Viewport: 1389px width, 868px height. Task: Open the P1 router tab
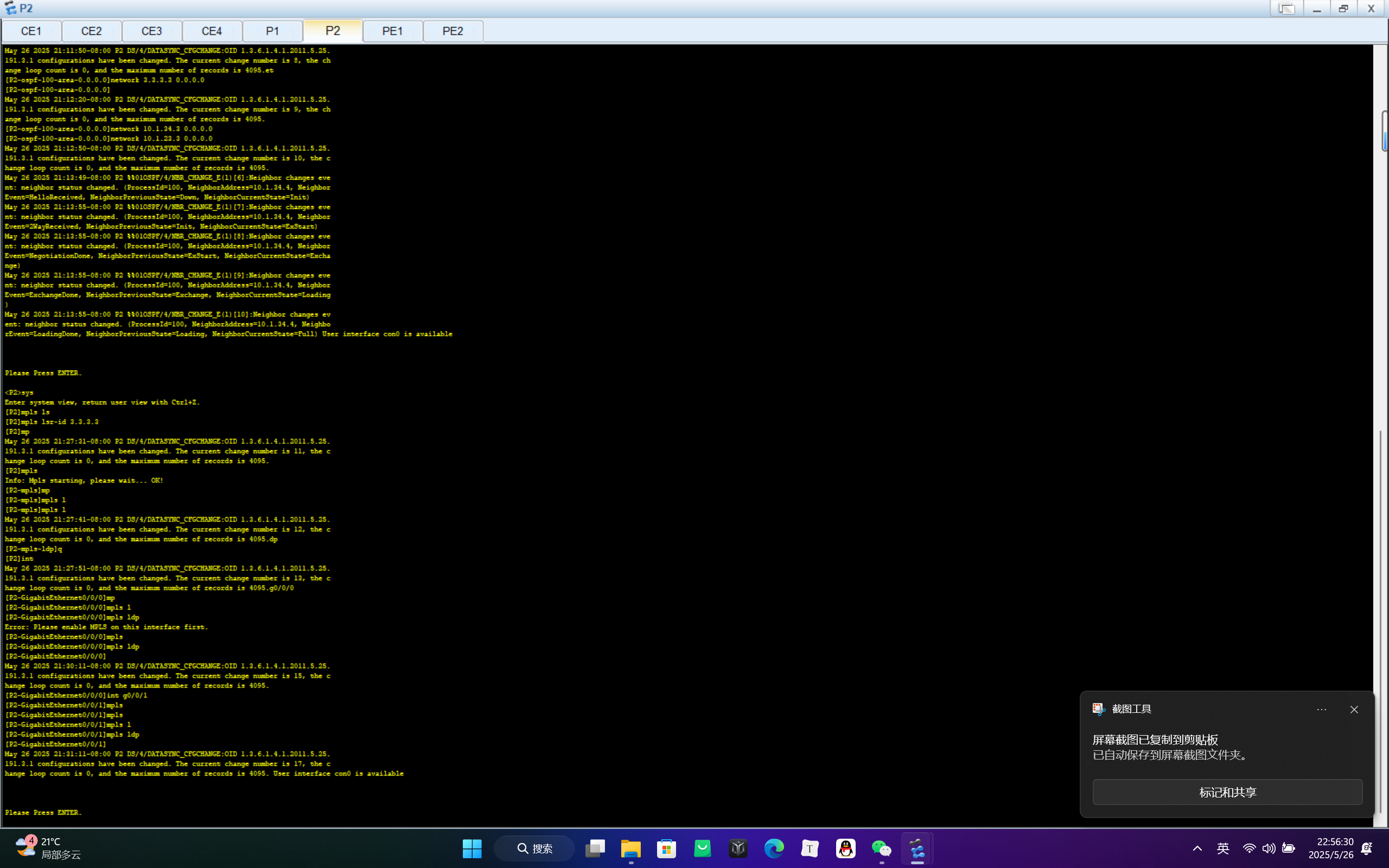pyautogui.click(x=272, y=31)
